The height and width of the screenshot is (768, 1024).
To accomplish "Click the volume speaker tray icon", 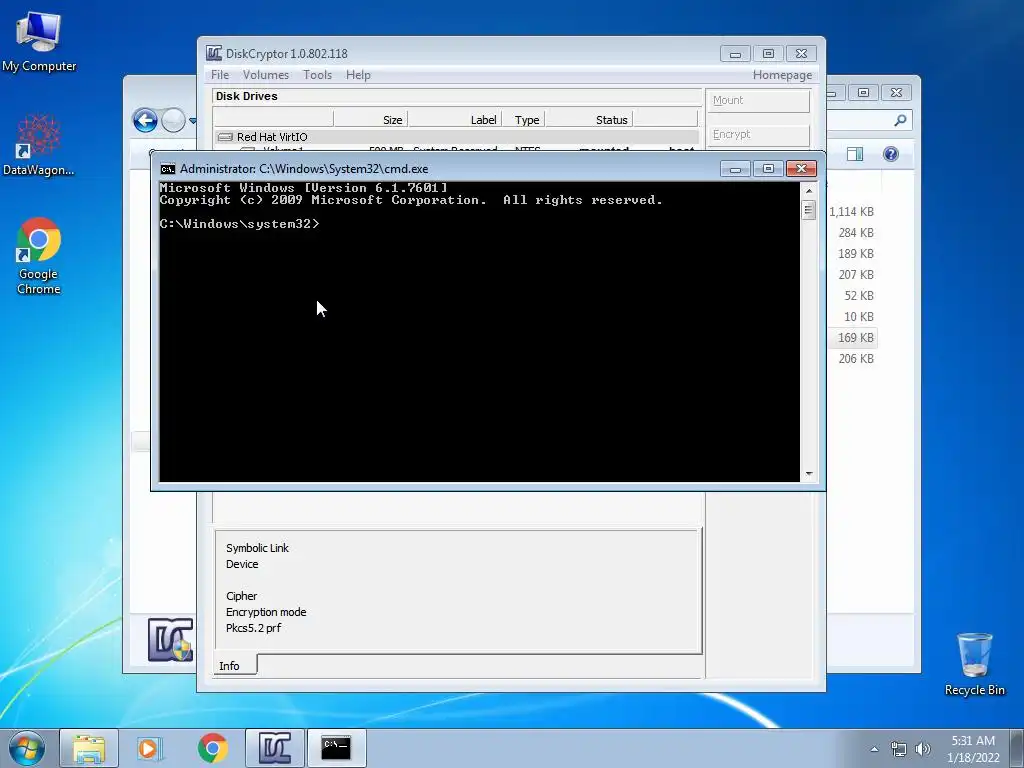I will point(923,749).
